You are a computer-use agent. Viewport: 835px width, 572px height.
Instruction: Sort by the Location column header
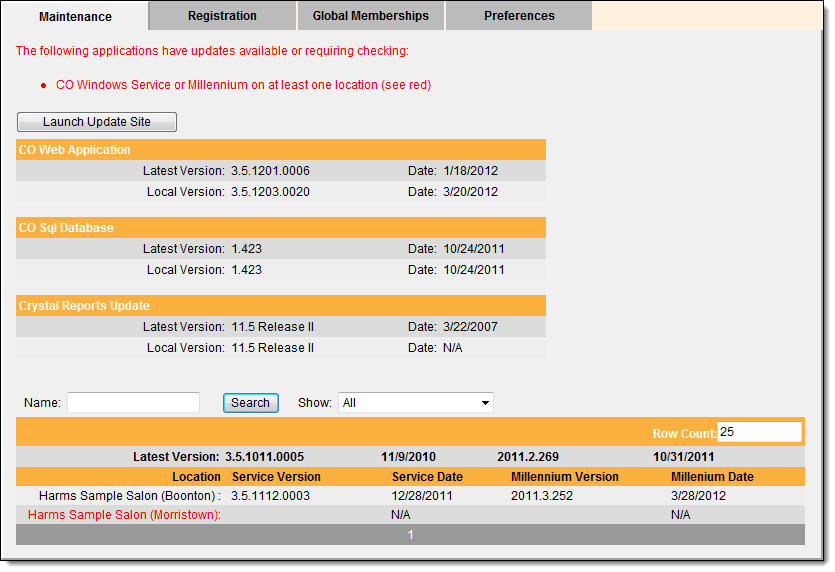(196, 477)
